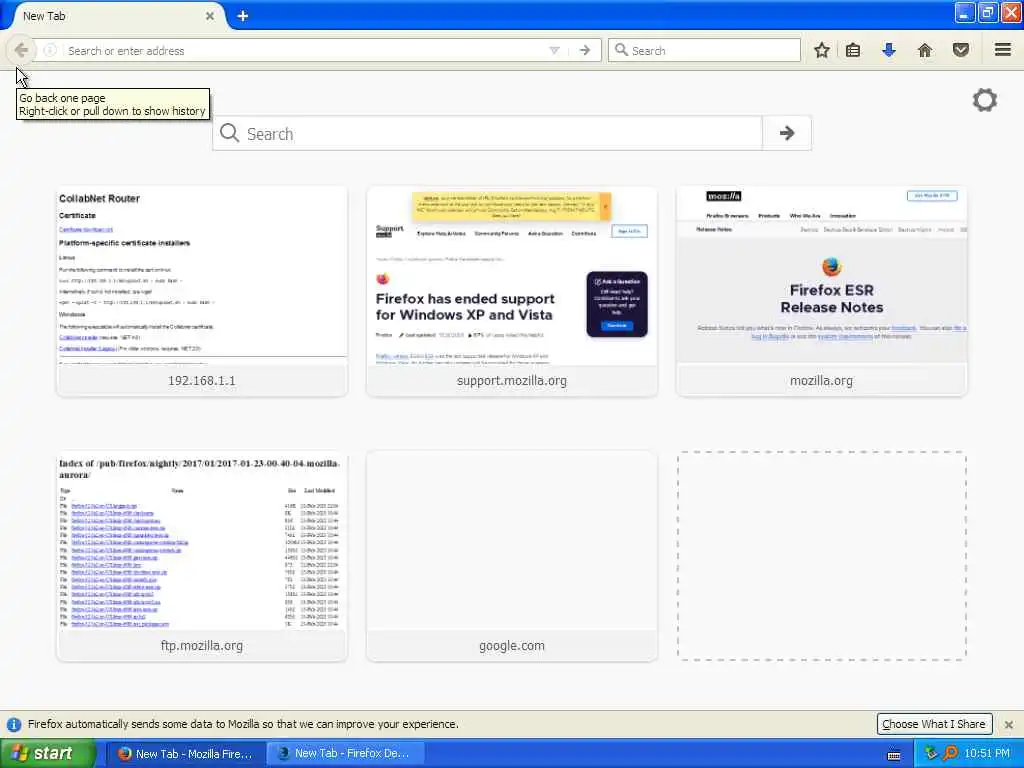1024x768 pixels.
Task: Open the google.com tile
Action: pyautogui.click(x=511, y=556)
